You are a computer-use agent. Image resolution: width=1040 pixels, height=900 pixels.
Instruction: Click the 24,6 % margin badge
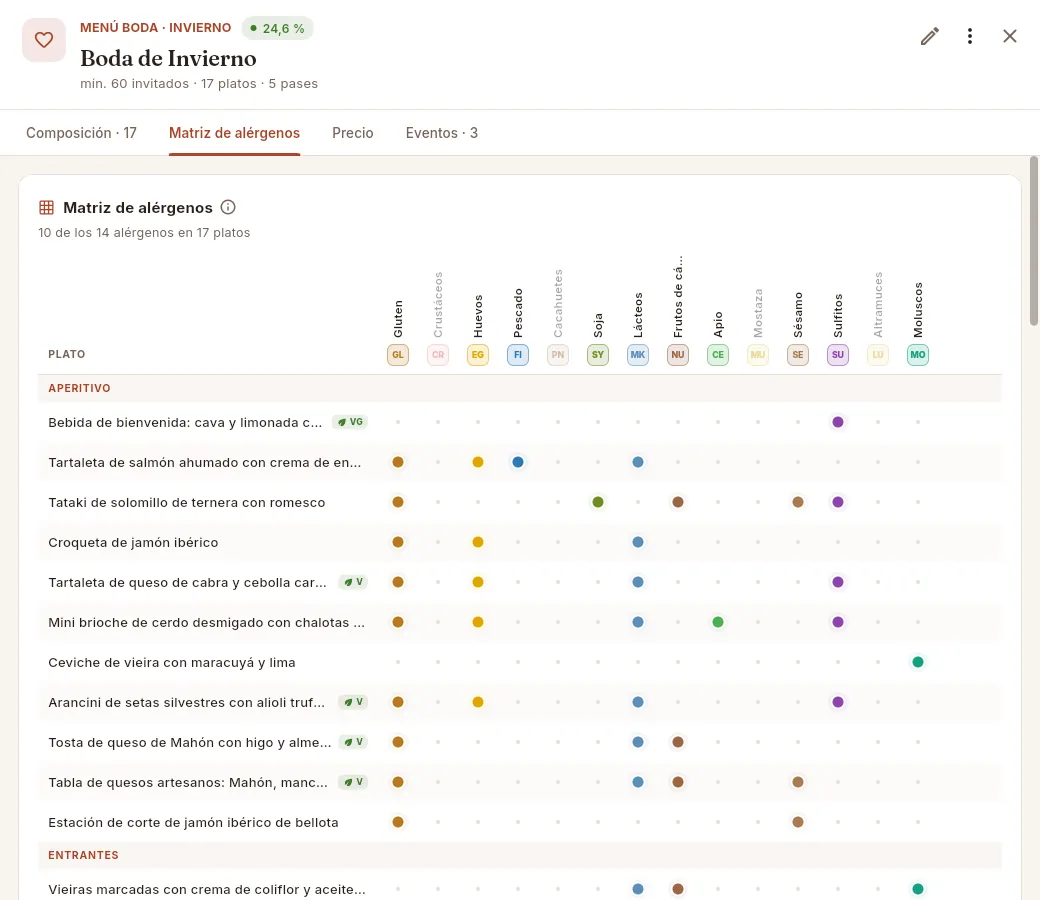pos(277,29)
